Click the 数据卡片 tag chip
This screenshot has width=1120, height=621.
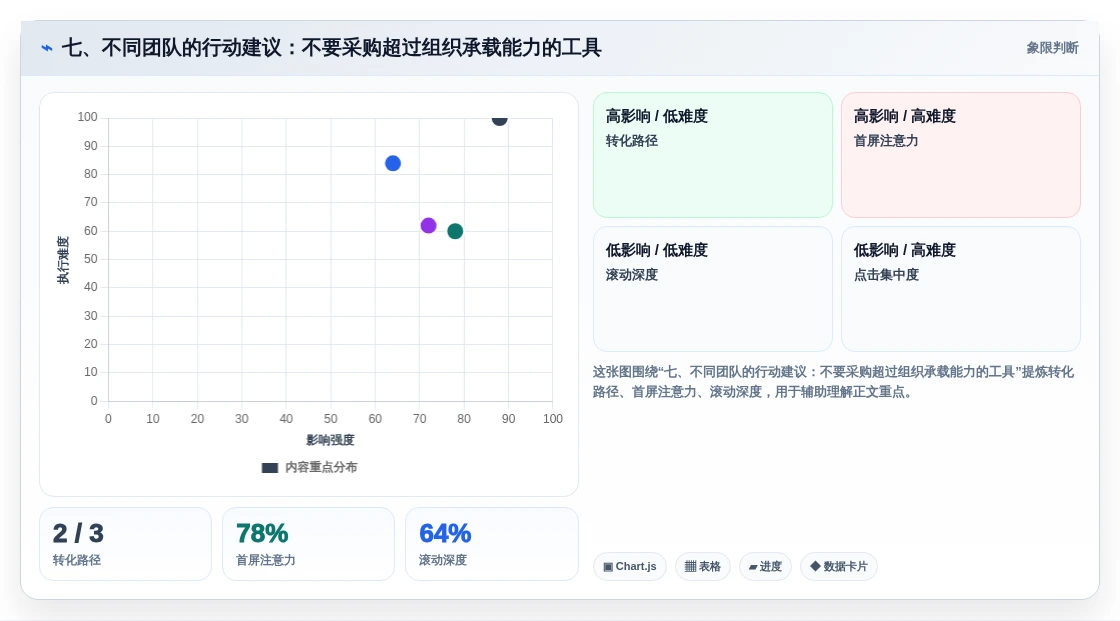pos(839,567)
